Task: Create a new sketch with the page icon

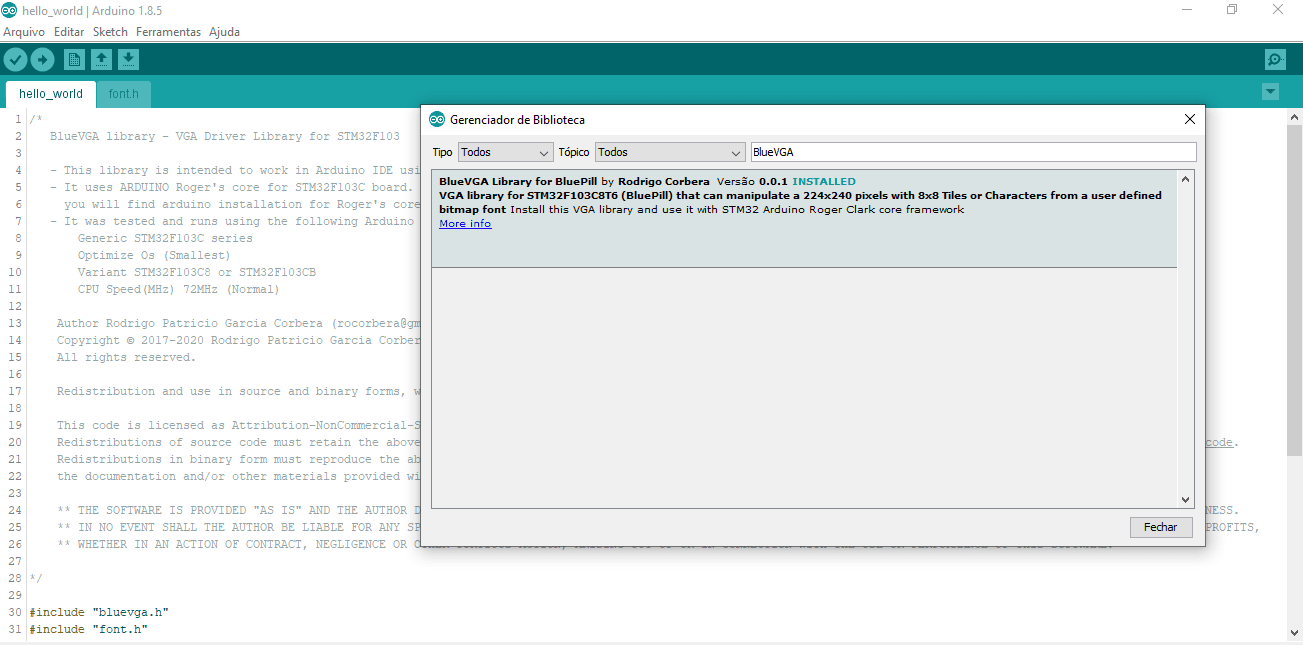Action: point(74,60)
